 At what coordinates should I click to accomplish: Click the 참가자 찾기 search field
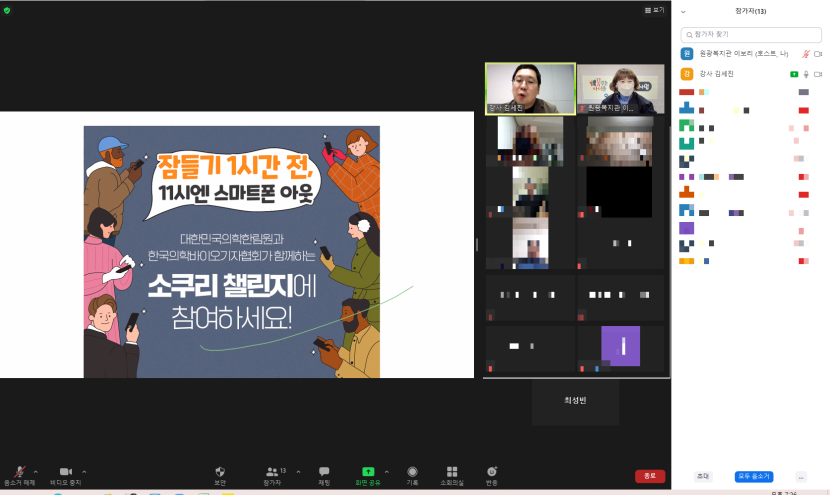tap(751, 34)
